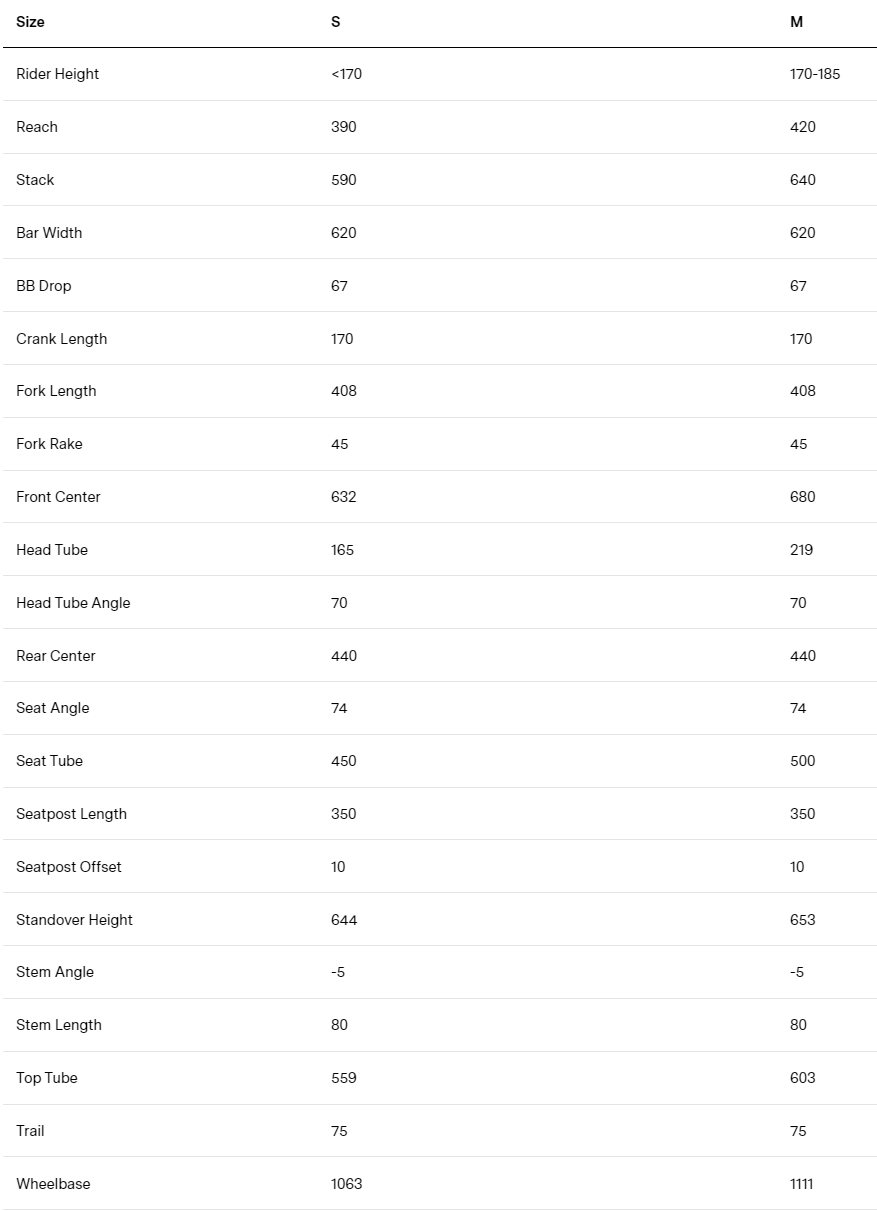Select the Head Tube value 219

[x=801, y=550]
